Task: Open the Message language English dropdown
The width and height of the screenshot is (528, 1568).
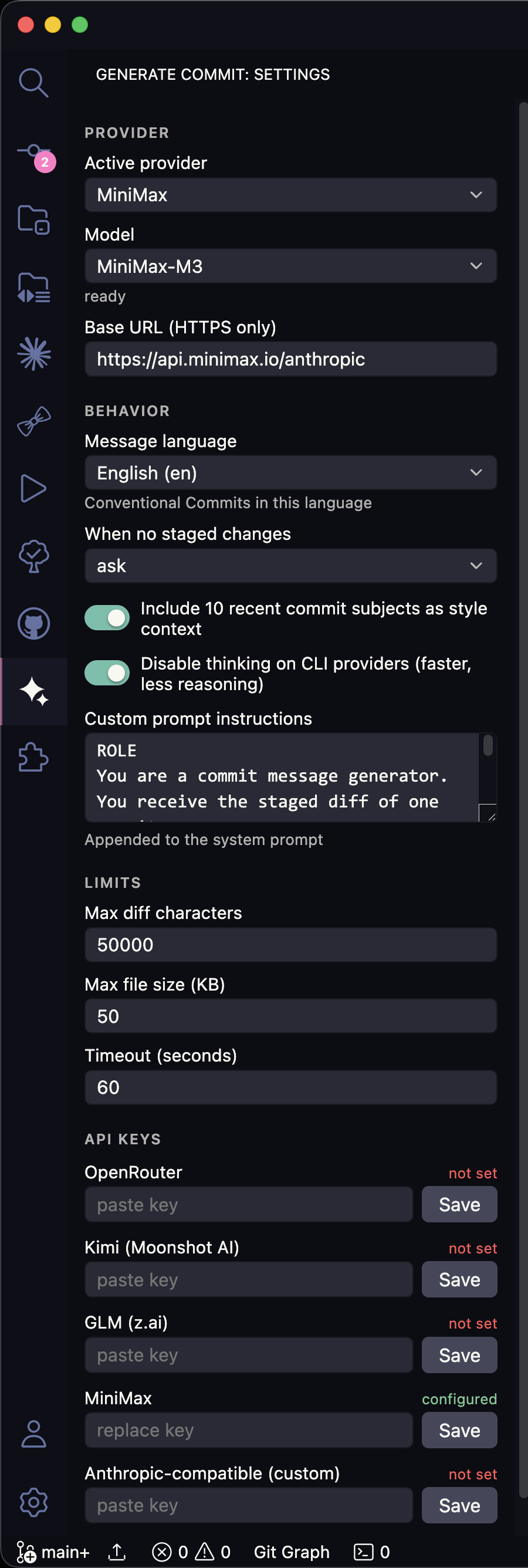Action: [291, 472]
